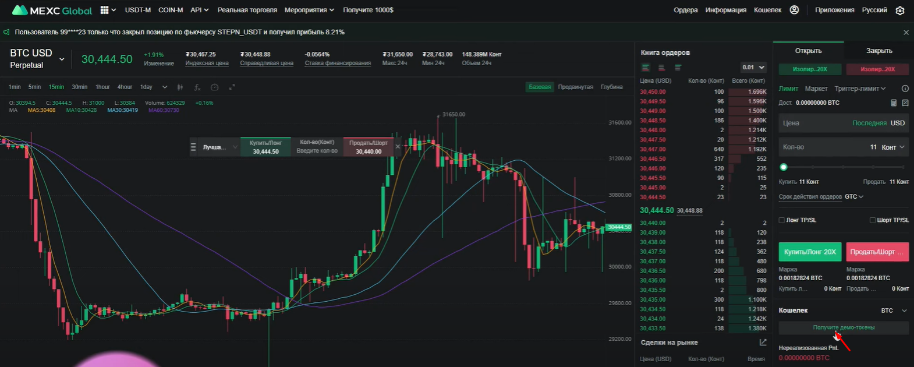914x367 pixels.
Task: Open the GTC order duration dropdown
Action: pyautogui.click(x=854, y=197)
